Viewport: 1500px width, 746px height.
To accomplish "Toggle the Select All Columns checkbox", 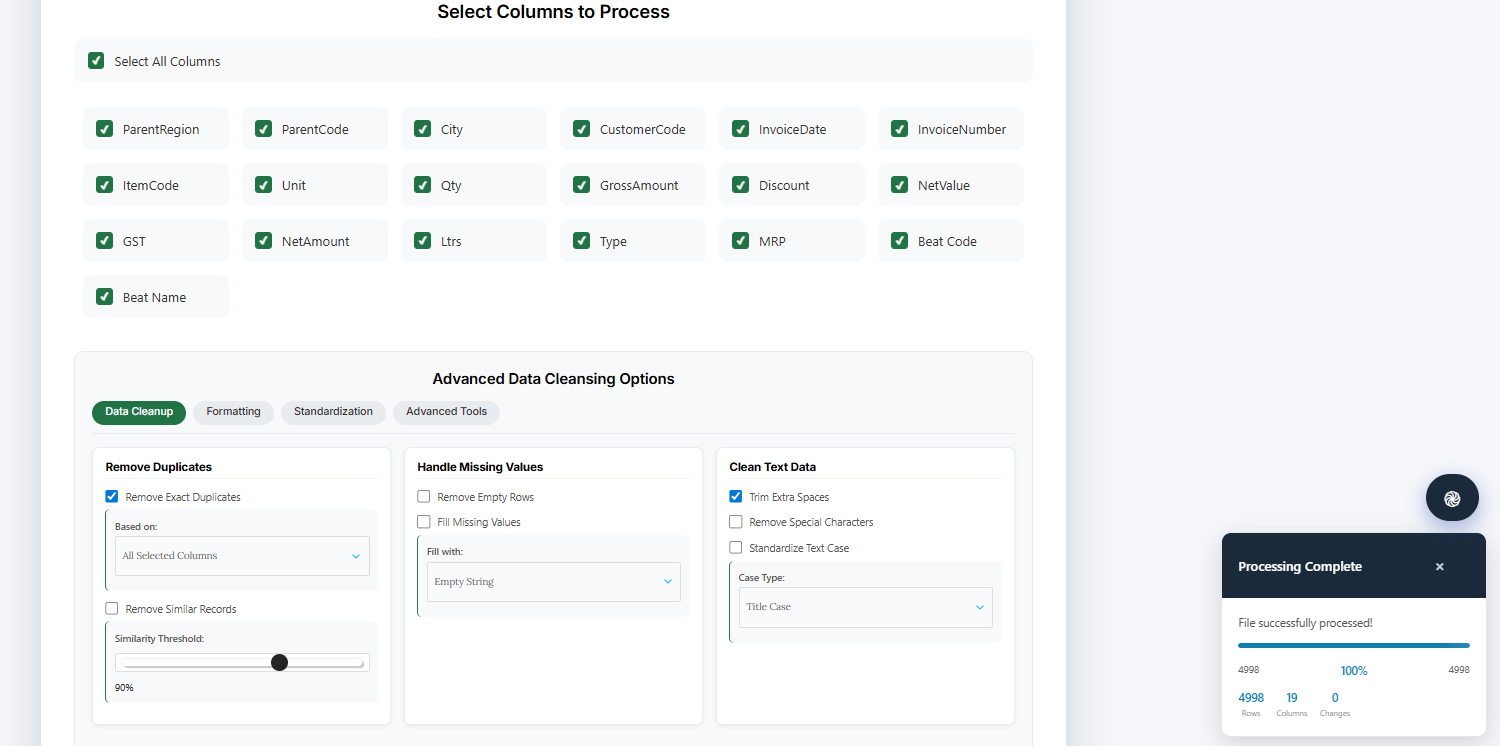I will coord(96,61).
